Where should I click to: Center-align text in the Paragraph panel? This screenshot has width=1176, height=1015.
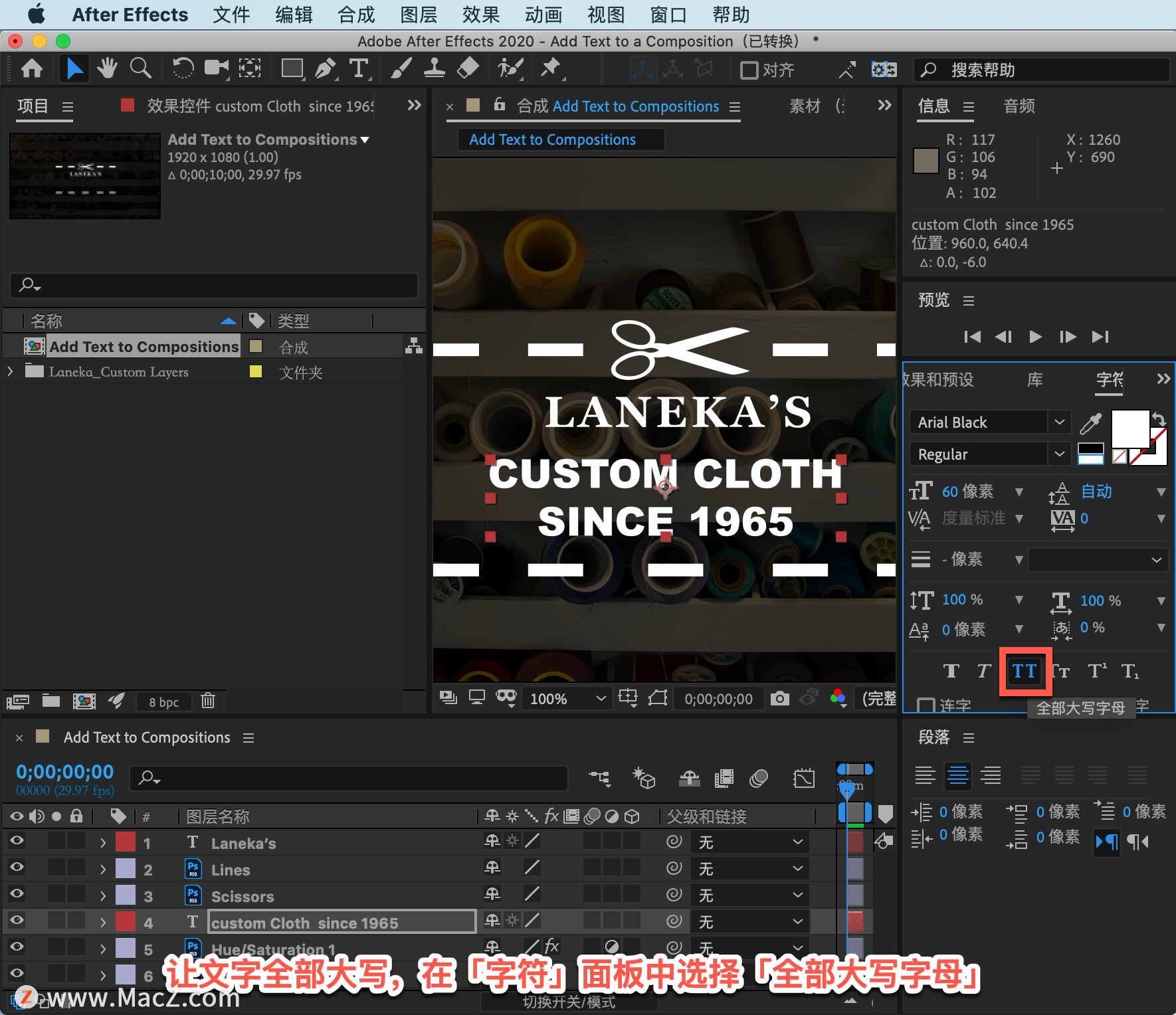click(x=957, y=775)
